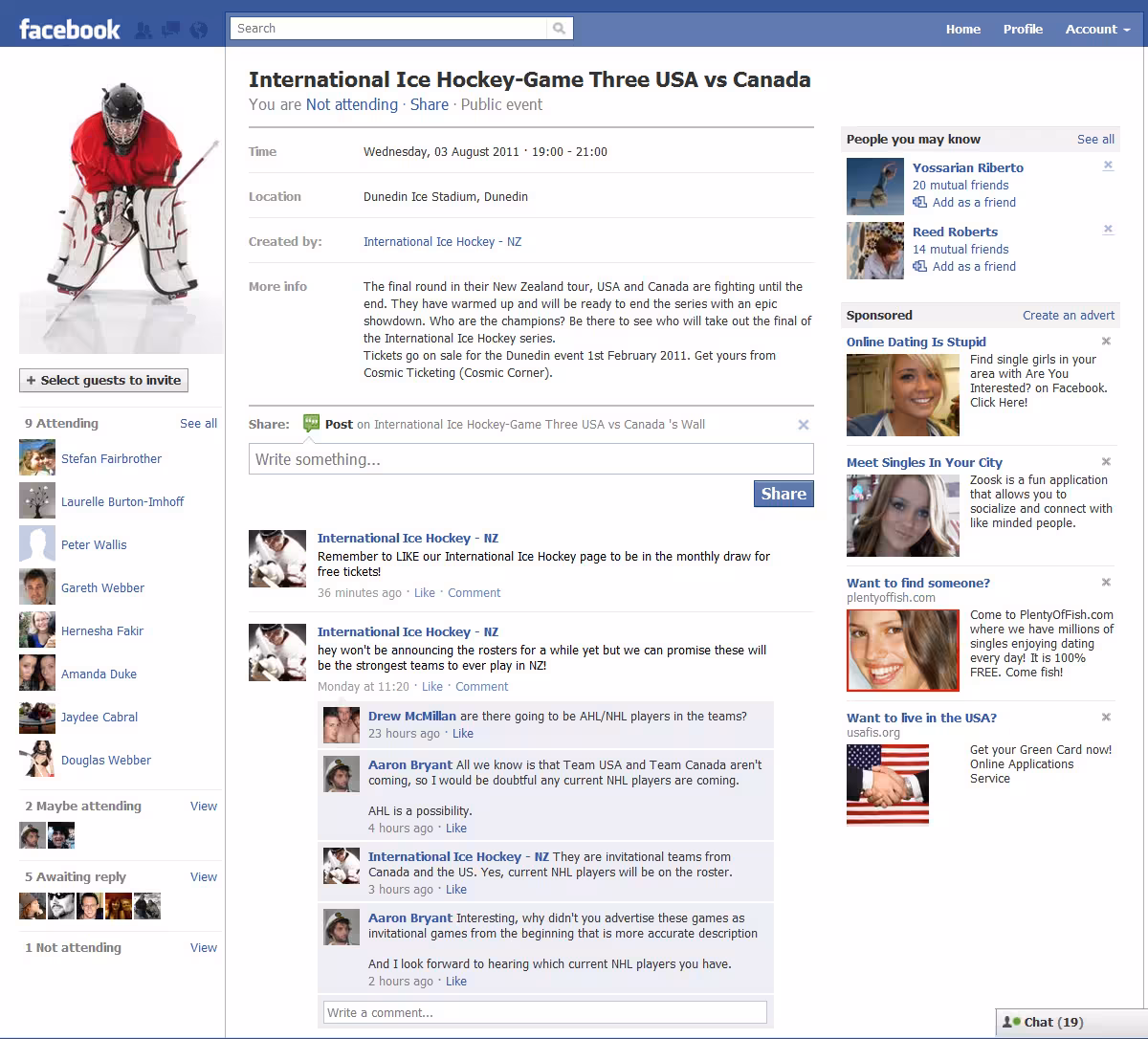Click the USA flag handshake ad image
The width and height of the screenshot is (1148, 1039).
pos(888,785)
